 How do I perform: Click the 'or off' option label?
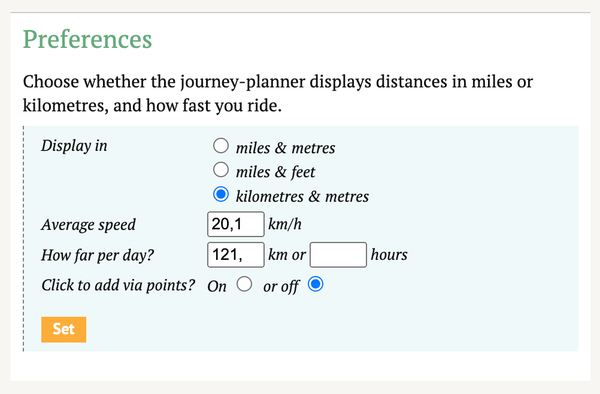281,287
